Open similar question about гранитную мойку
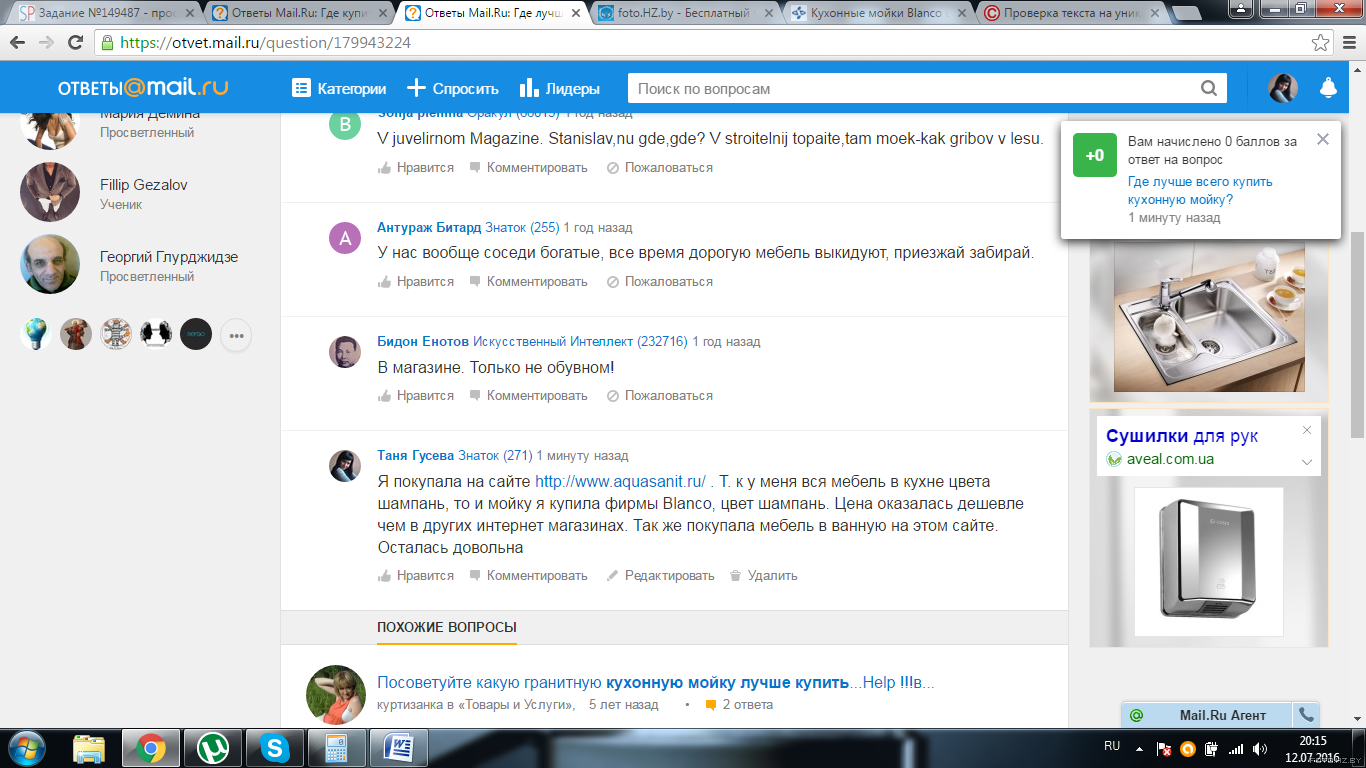The image size is (1366, 768). (655, 683)
